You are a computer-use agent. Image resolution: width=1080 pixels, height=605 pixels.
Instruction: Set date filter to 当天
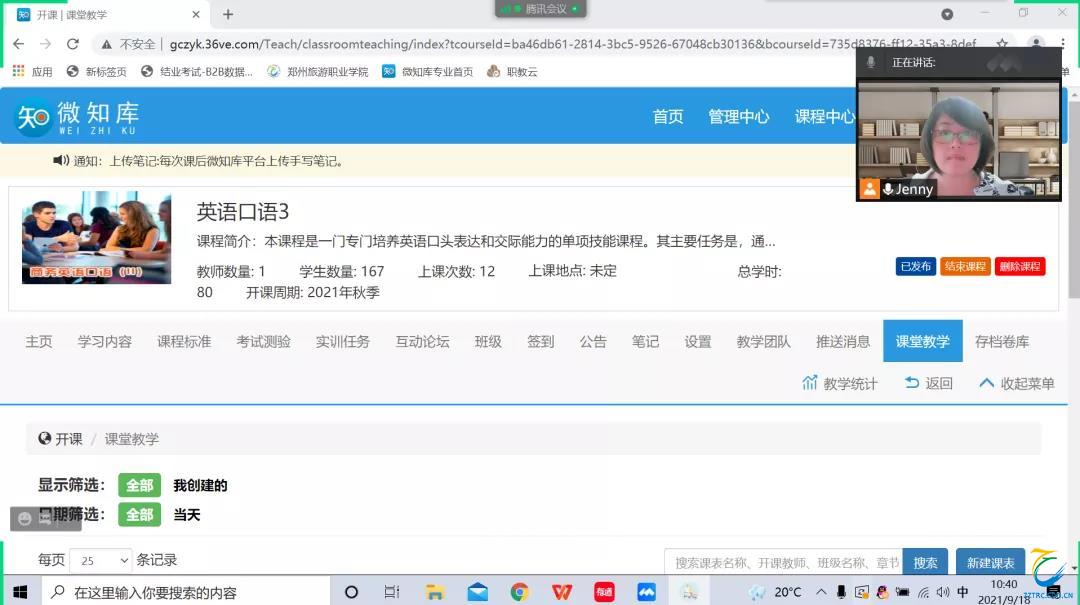187,514
